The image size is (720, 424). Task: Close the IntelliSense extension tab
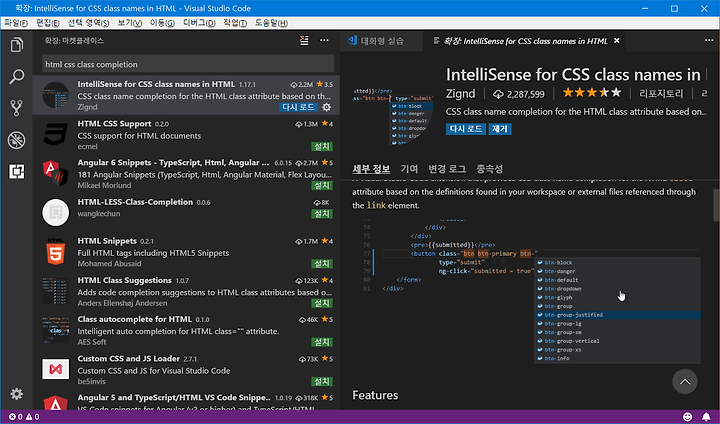tap(617, 41)
